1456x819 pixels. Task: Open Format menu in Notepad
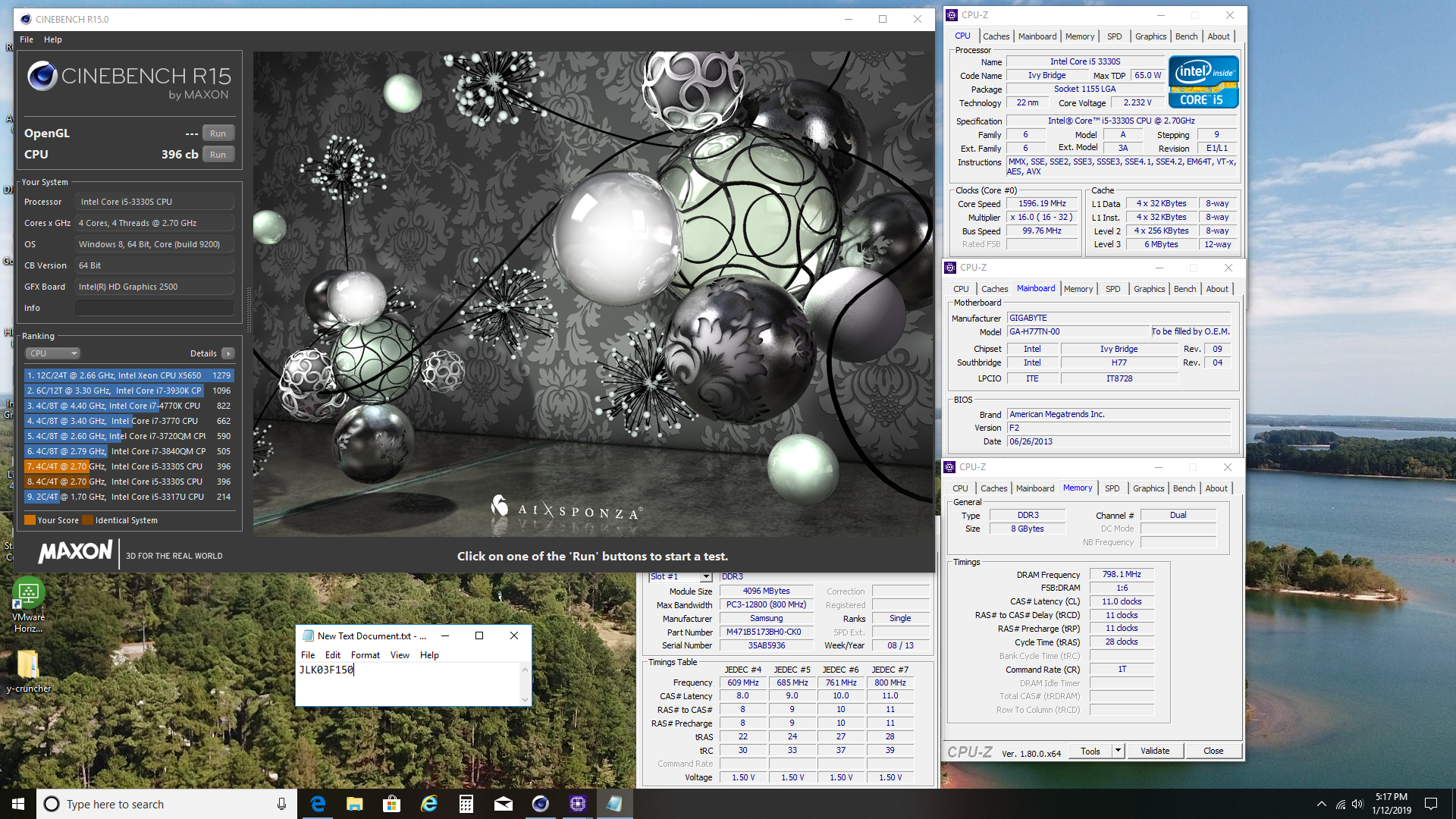click(x=366, y=655)
